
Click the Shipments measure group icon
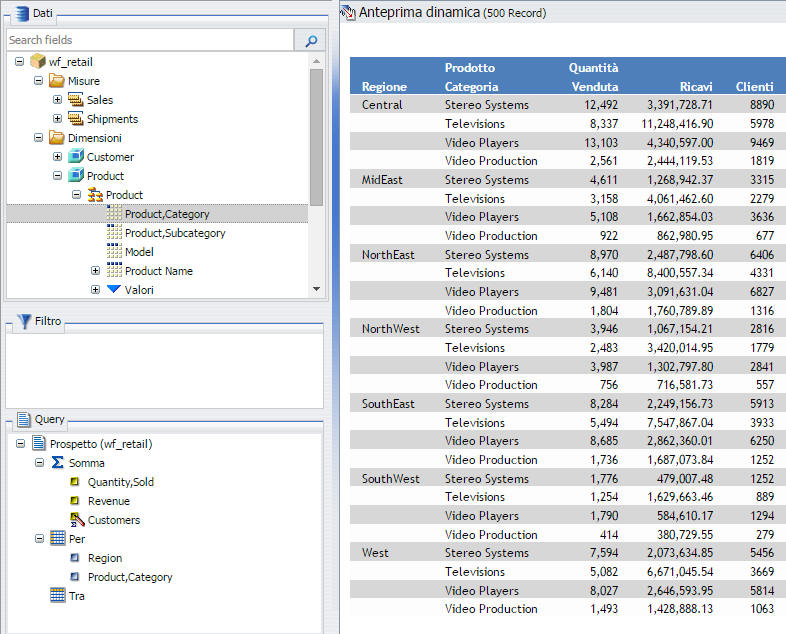point(76,119)
